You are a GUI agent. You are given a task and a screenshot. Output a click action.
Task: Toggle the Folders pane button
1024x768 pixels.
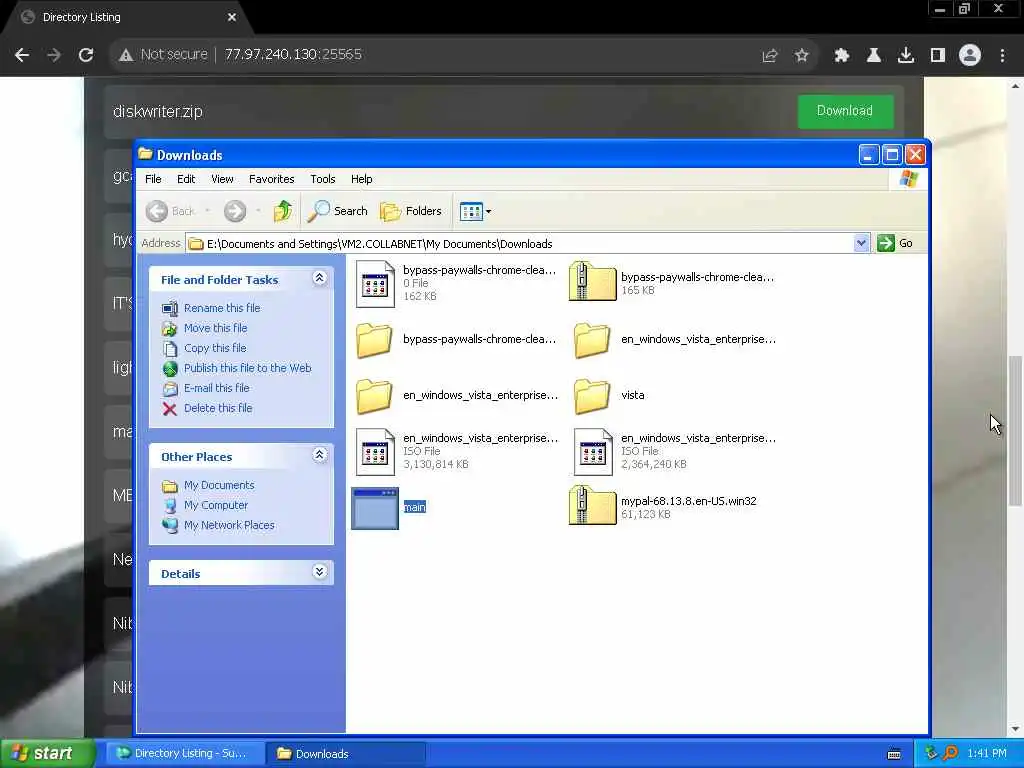coord(411,211)
